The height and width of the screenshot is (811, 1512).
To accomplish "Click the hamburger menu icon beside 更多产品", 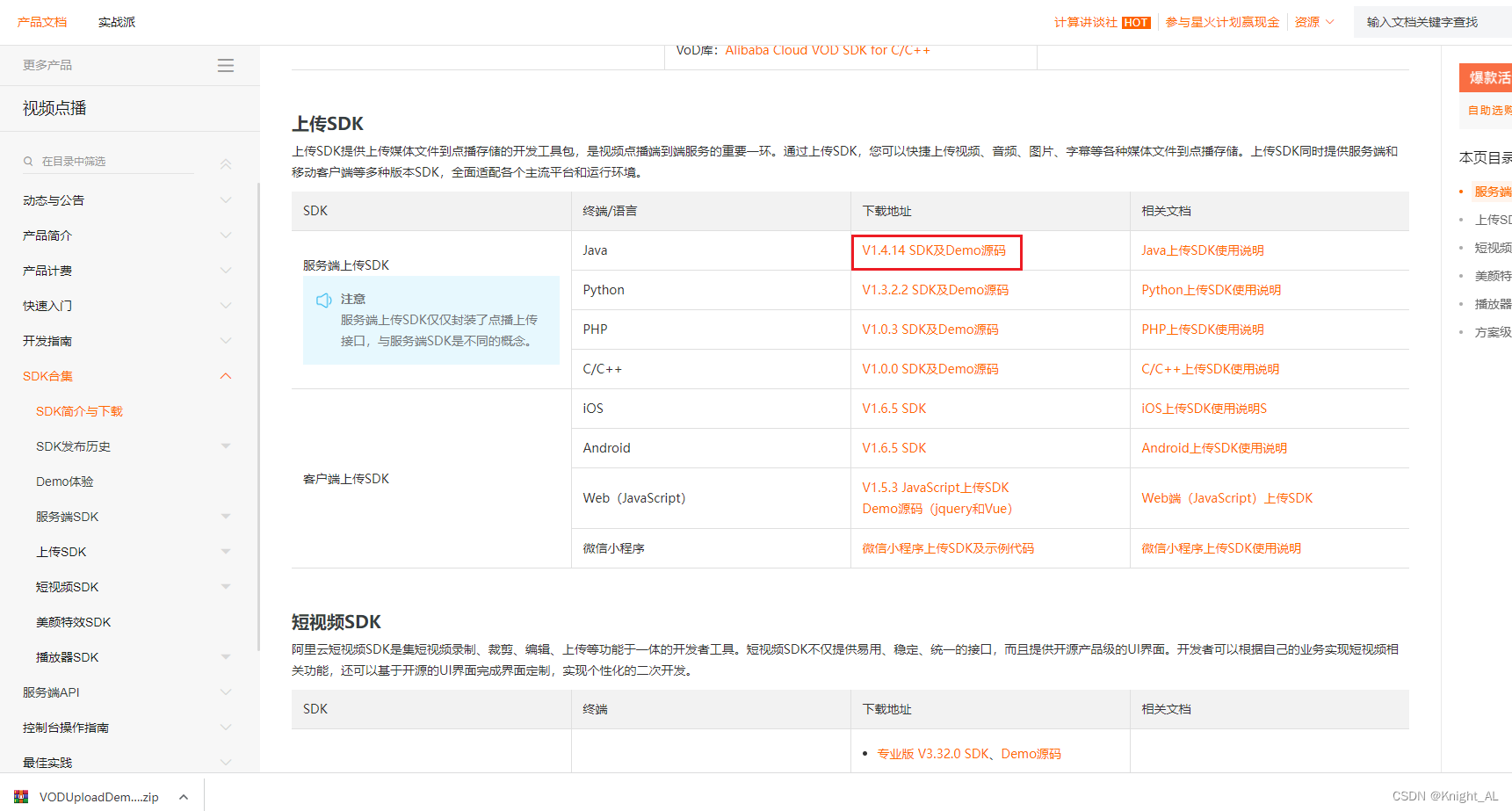I will pos(226,65).
